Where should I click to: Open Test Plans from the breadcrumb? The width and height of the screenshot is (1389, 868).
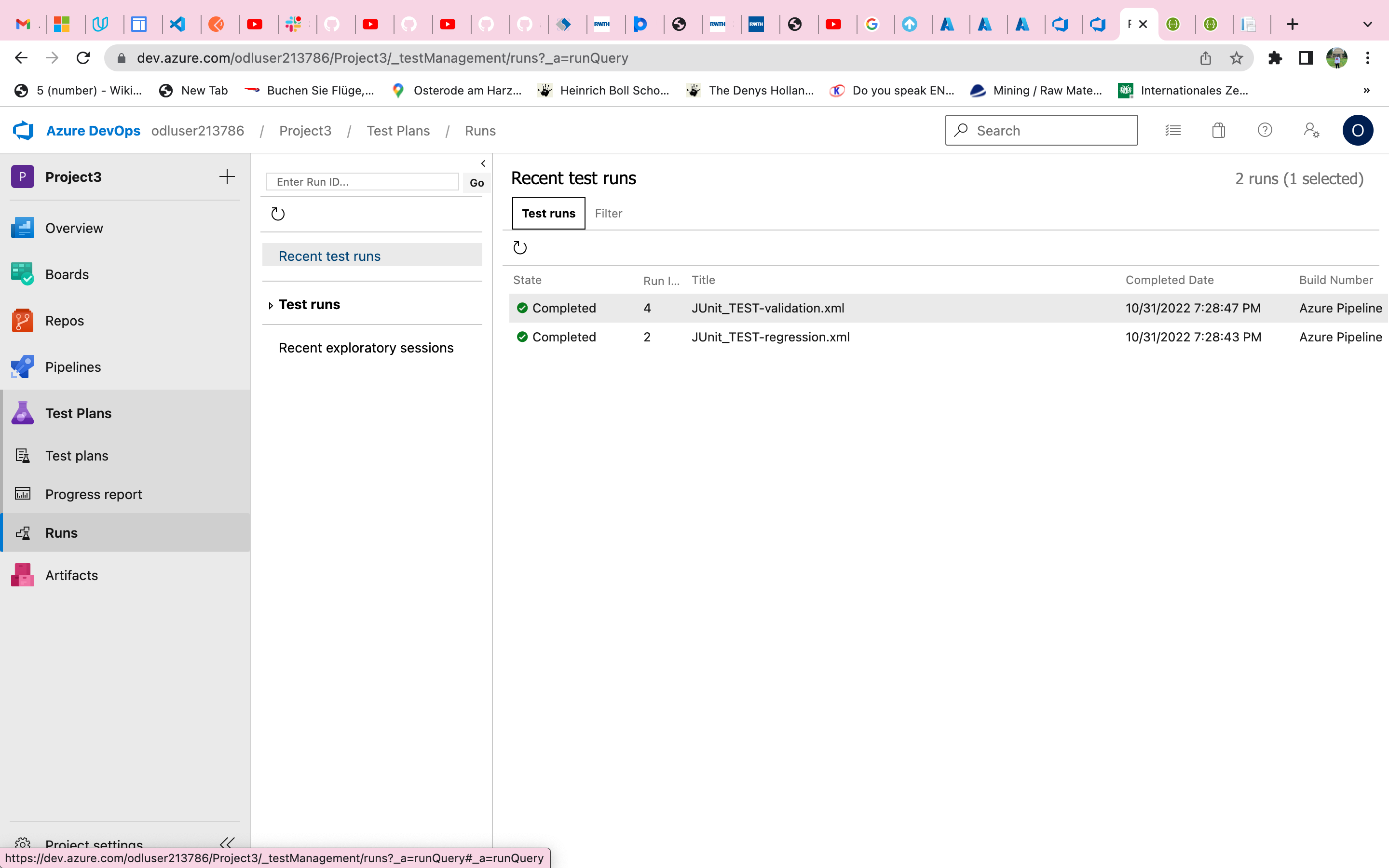pos(398,130)
